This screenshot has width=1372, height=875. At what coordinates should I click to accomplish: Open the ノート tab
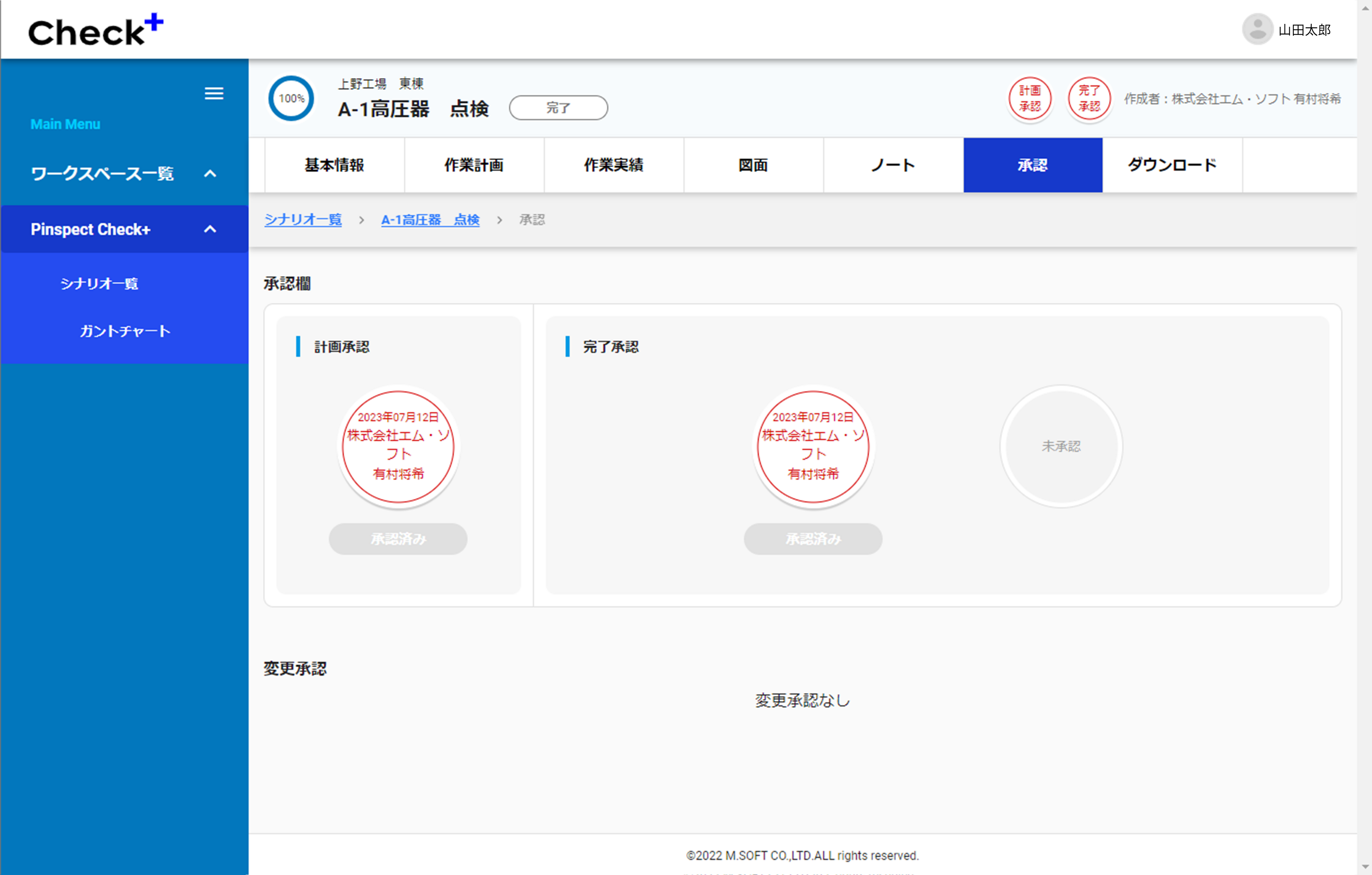click(893, 165)
